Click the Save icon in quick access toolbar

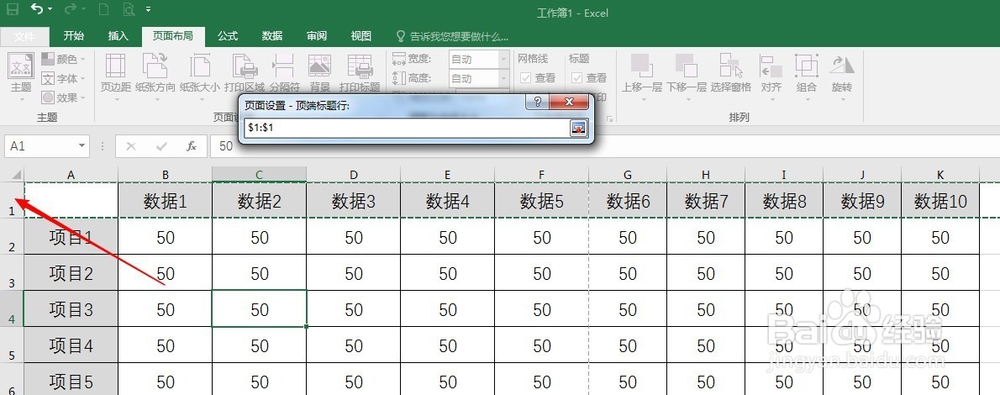pyautogui.click(x=13, y=9)
